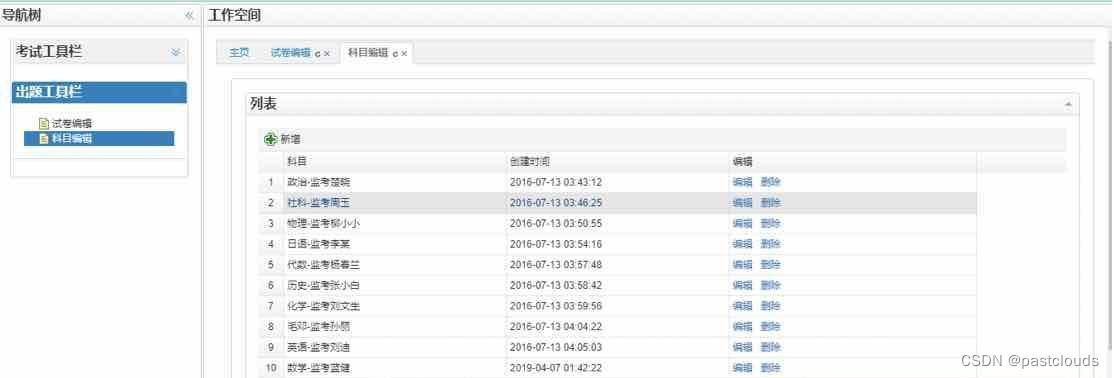Collapse the 导航树 navigation panel
This screenshot has width=1114, height=378.
tap(189, 15)
